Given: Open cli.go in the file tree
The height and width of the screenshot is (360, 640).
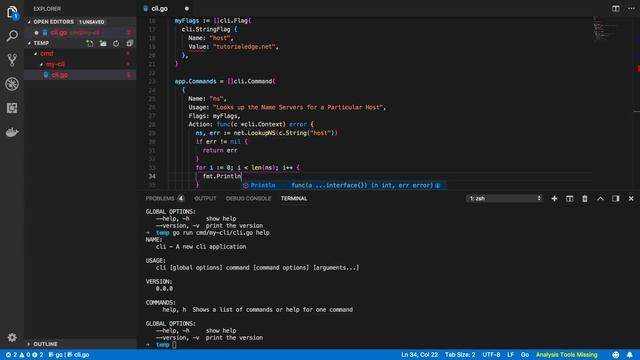Looking at the screenshot, I should (x=80, y=75).
